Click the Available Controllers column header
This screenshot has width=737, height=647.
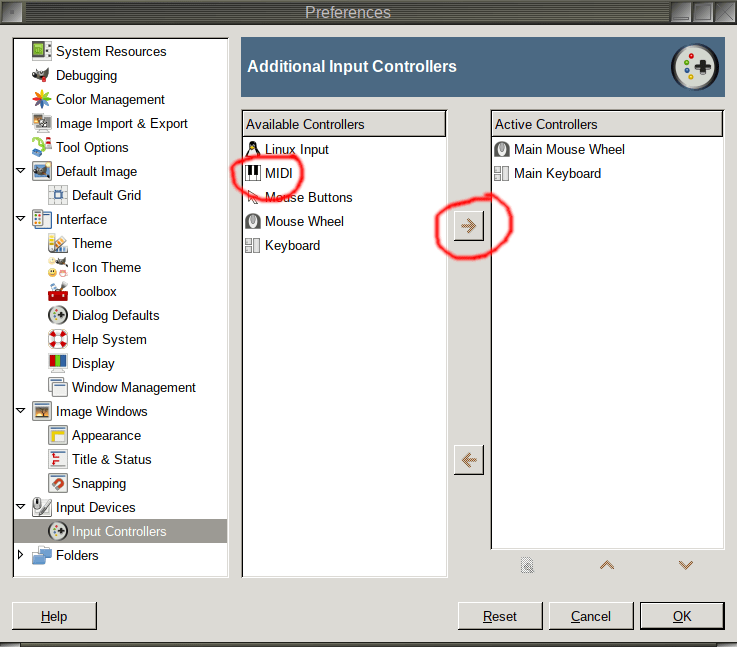[345, 124]
